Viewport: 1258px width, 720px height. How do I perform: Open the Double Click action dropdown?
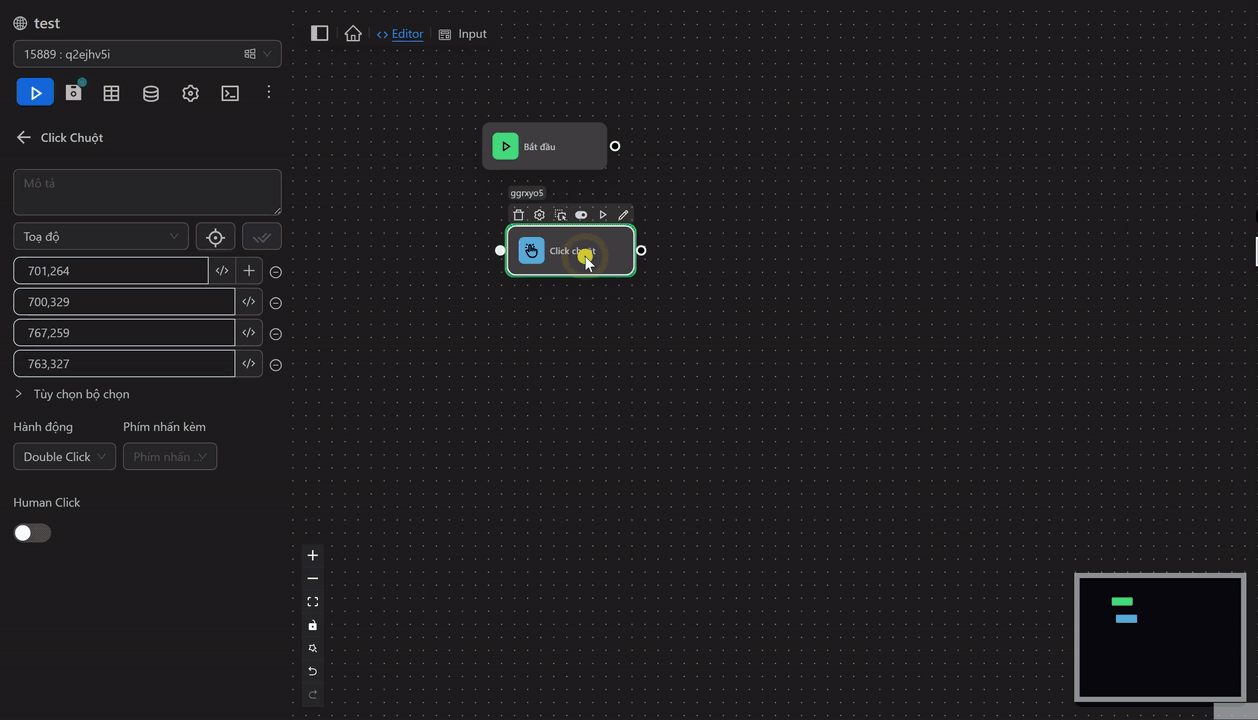(64, 457)
